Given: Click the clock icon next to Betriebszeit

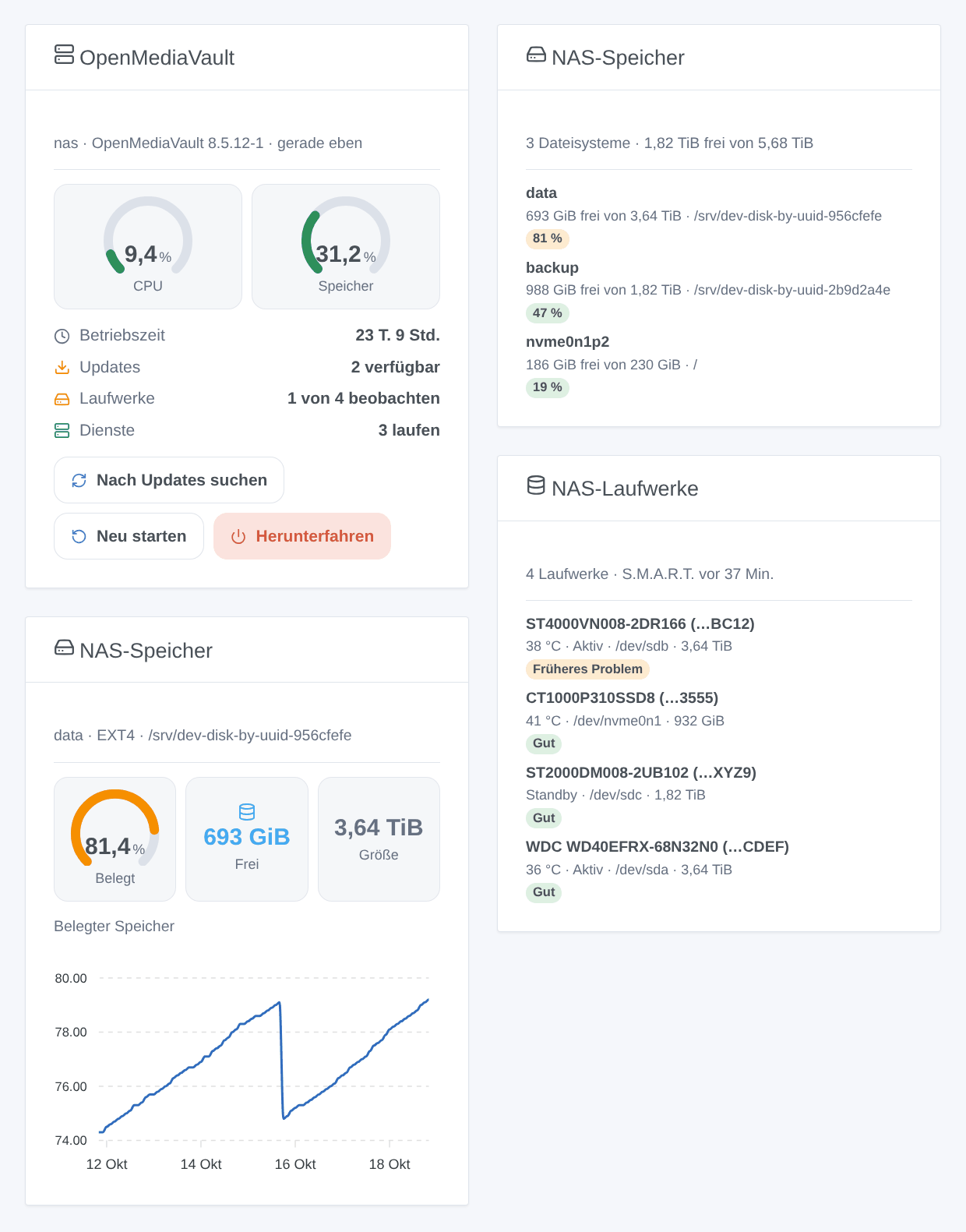Looking at the screenshot, I should pos(62,336).
